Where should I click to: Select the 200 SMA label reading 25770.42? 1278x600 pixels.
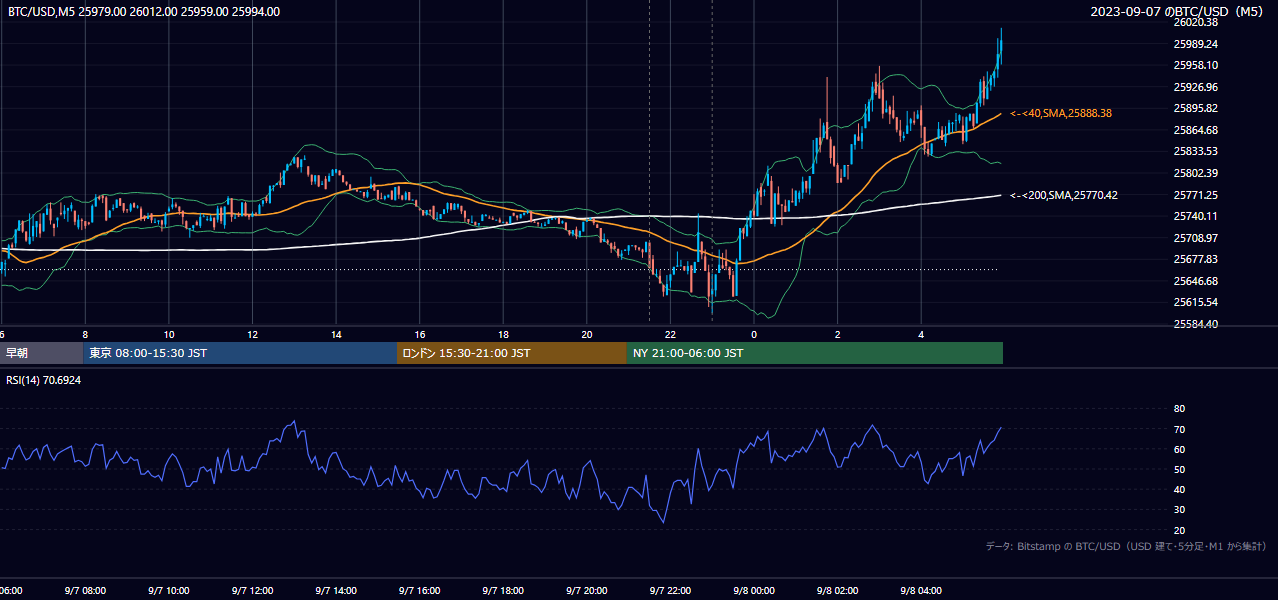(1064, 195)
